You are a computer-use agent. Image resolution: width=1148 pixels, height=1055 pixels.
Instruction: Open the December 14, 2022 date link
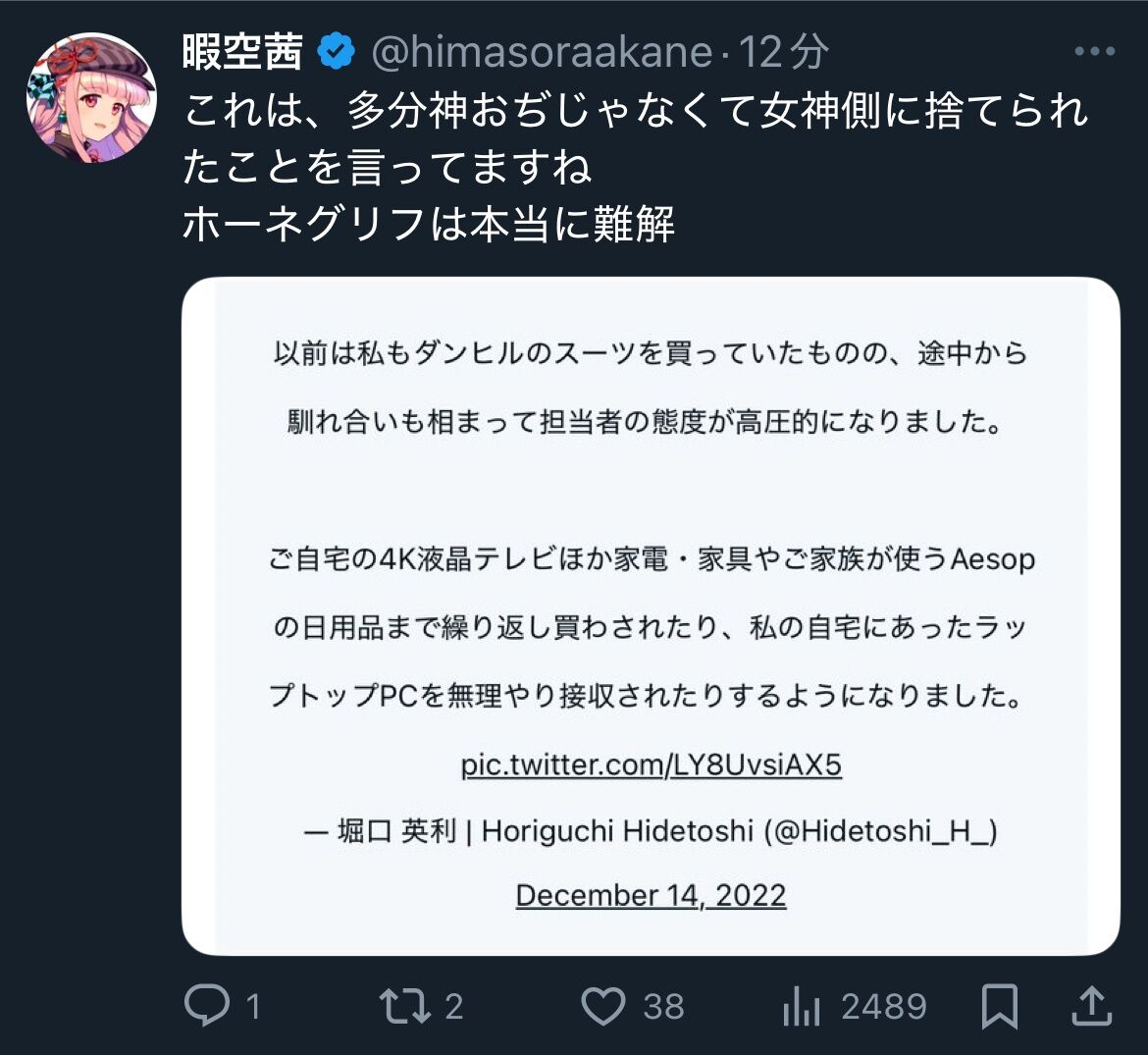click(x=651, y=895)
